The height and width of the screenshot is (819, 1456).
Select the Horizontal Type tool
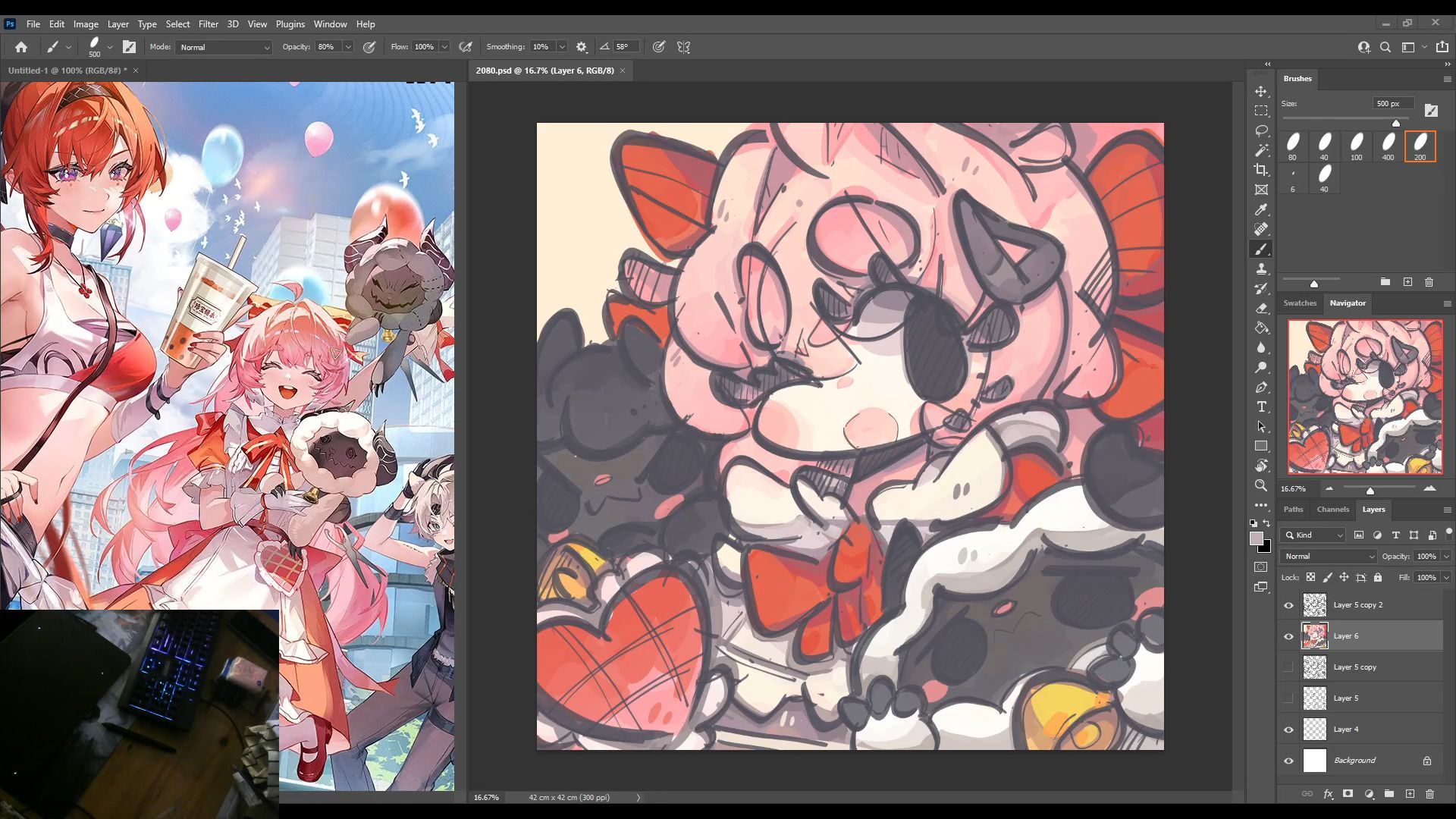coord(1261,407)
